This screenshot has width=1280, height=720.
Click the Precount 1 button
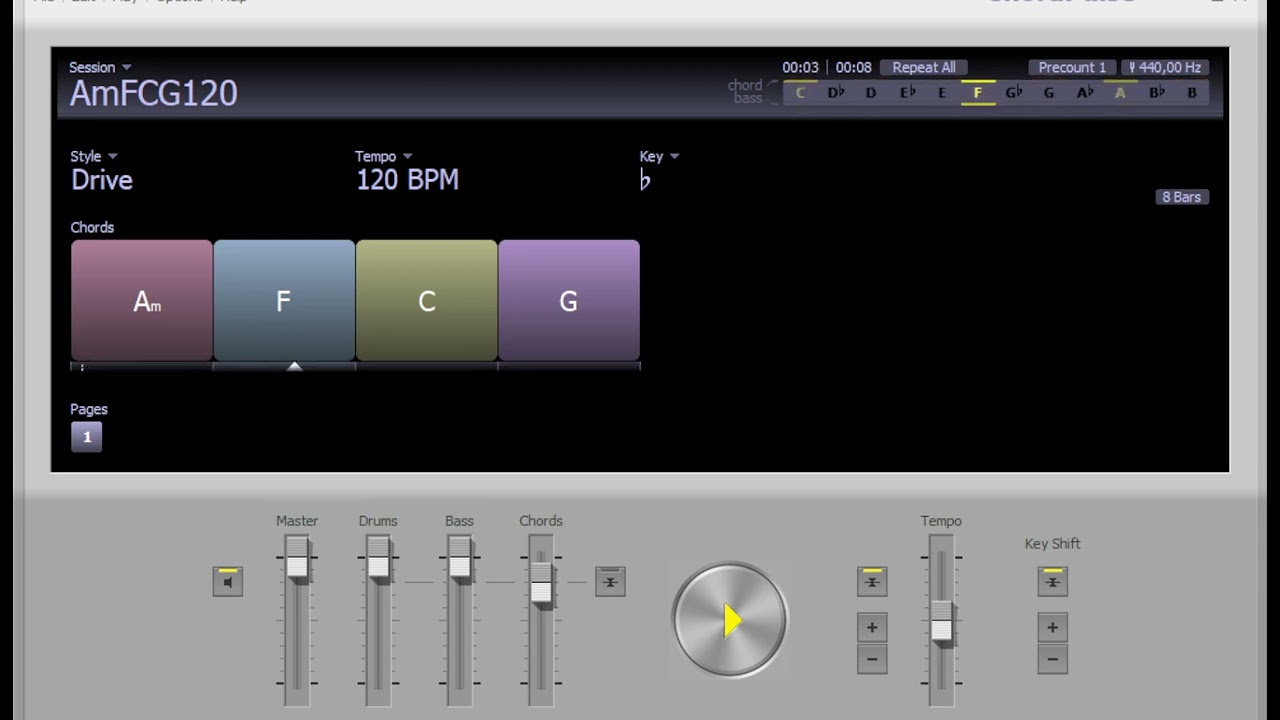click(1072, 67)
